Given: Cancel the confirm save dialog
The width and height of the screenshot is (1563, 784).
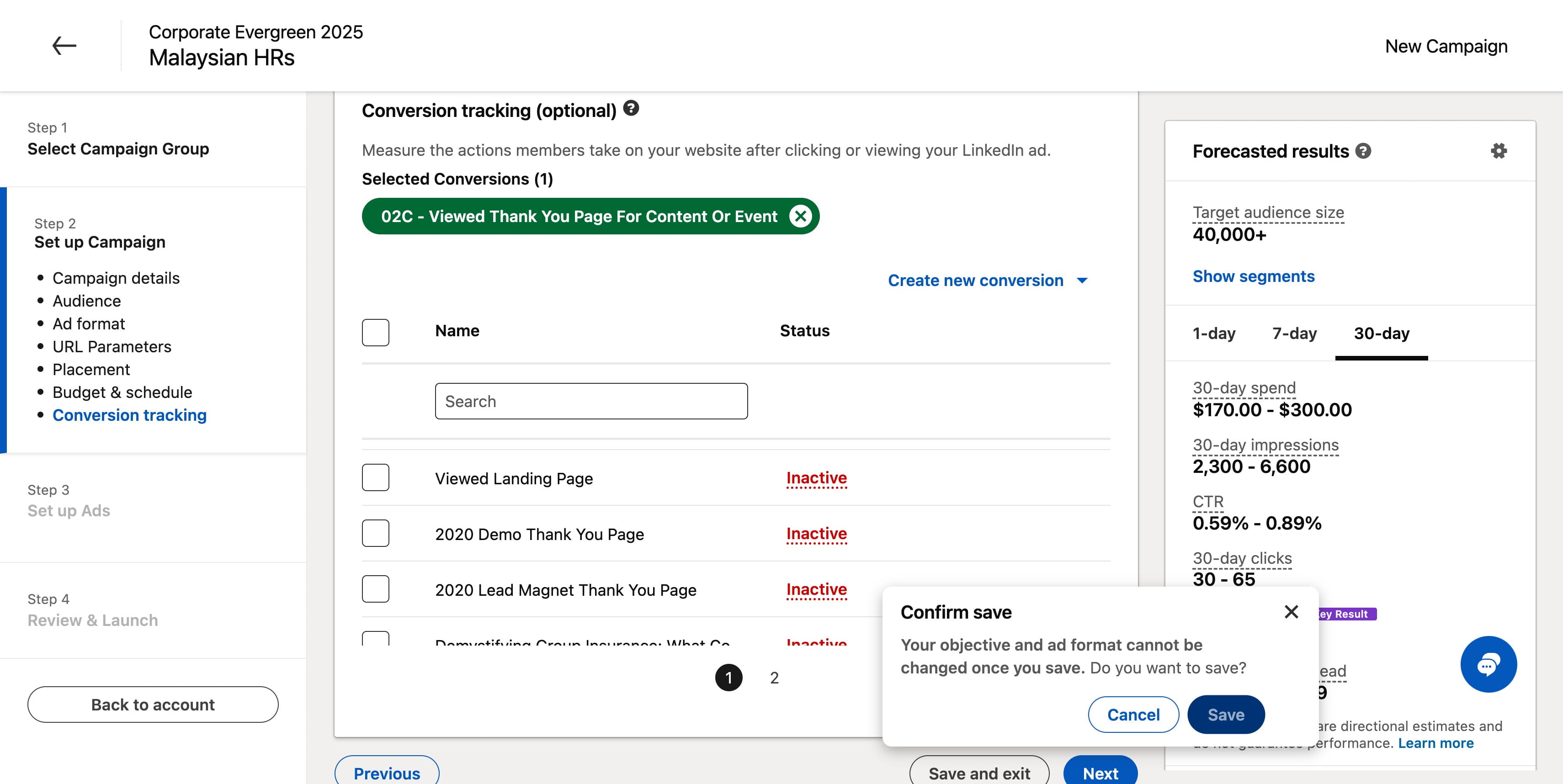Looking at the screenshot, I should coord(1133,715).
